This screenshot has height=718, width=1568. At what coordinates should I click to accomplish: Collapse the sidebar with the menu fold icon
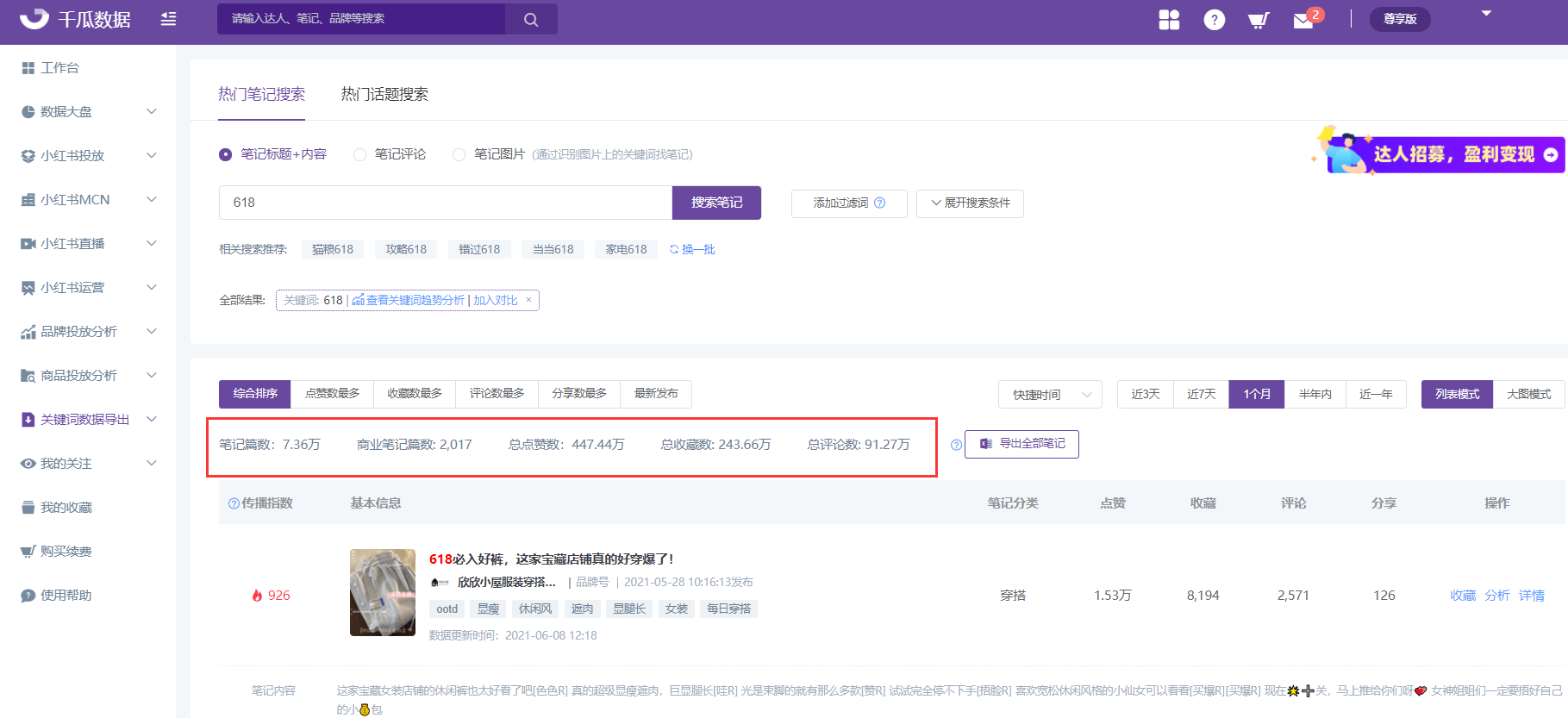[x=168, y=19]
